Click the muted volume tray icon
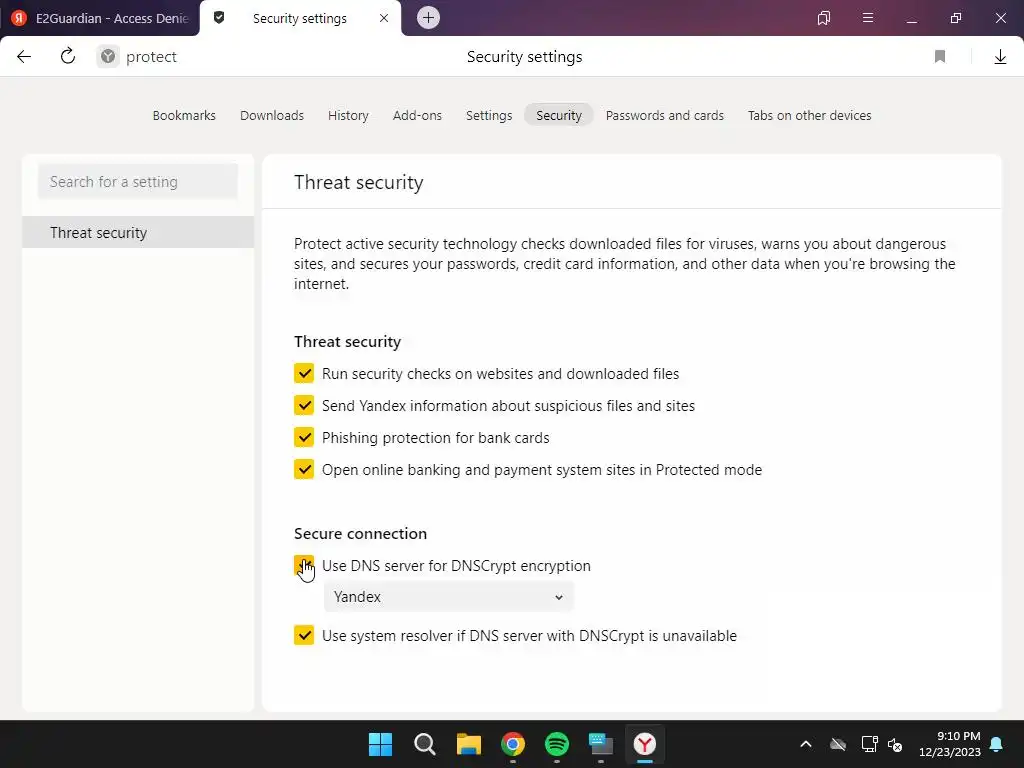This screenshot has height=768, width=1024. pyautogui.click(x=895, y=744)
